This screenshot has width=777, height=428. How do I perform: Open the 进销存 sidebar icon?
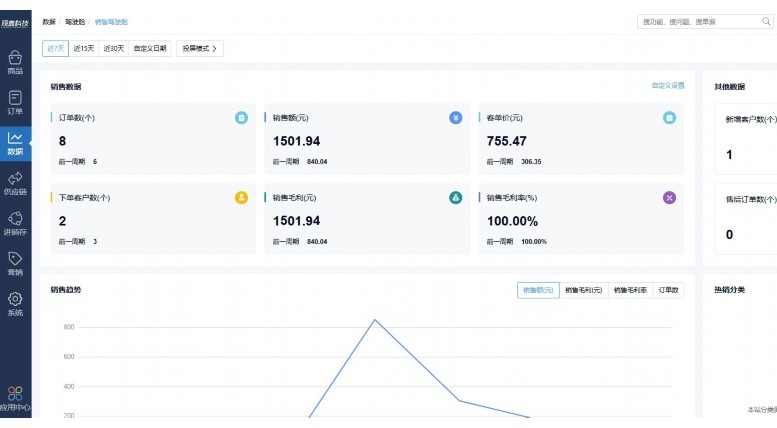(x=15, y=223)
